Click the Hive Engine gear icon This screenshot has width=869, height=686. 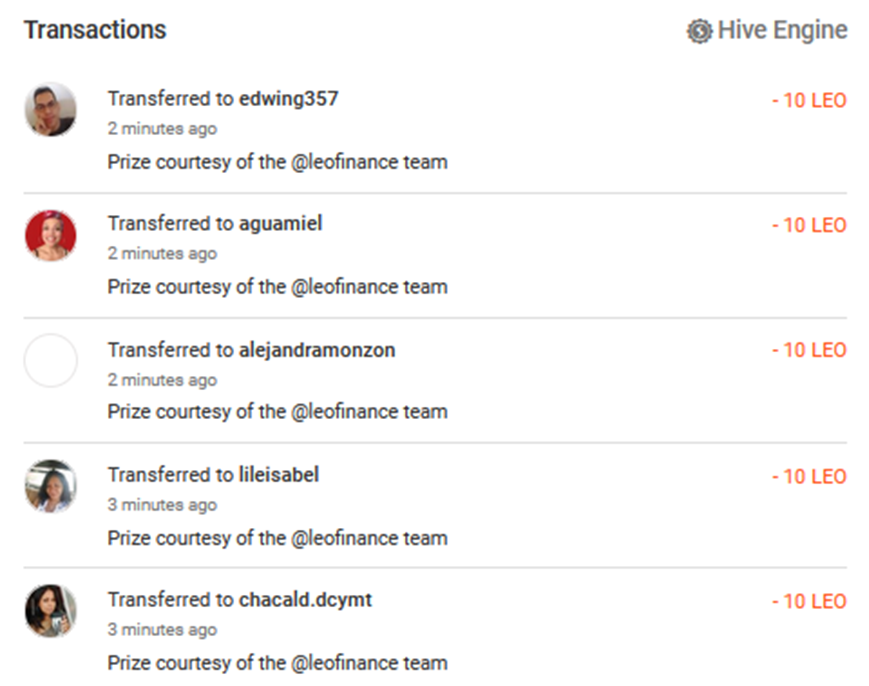coord(699,31)
